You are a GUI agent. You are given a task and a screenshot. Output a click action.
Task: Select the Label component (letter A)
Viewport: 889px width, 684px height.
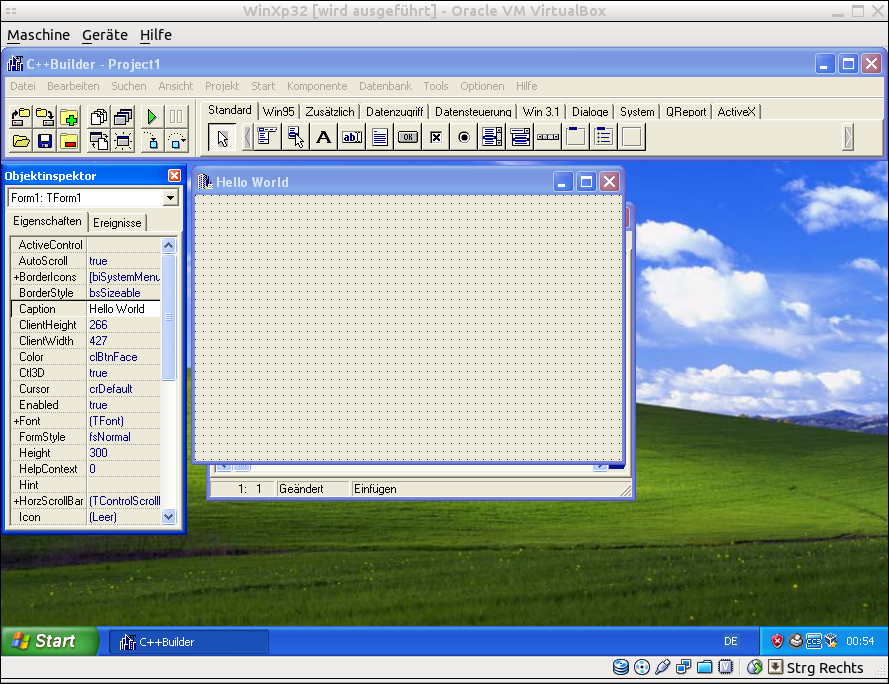pos(323,137)
